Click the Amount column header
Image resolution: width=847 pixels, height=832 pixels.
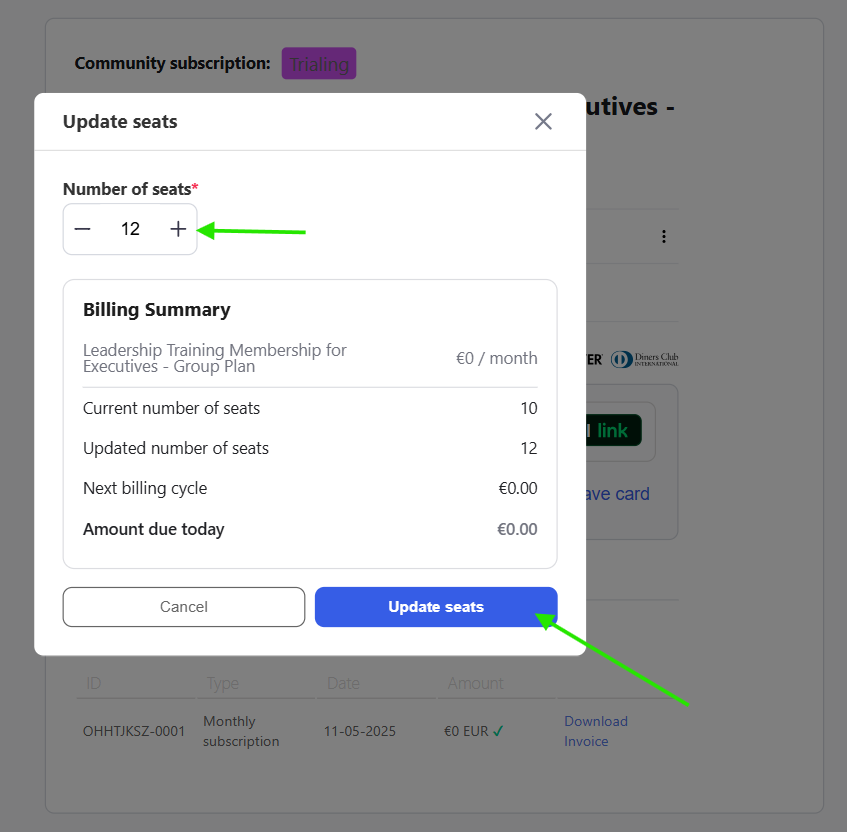476,684
